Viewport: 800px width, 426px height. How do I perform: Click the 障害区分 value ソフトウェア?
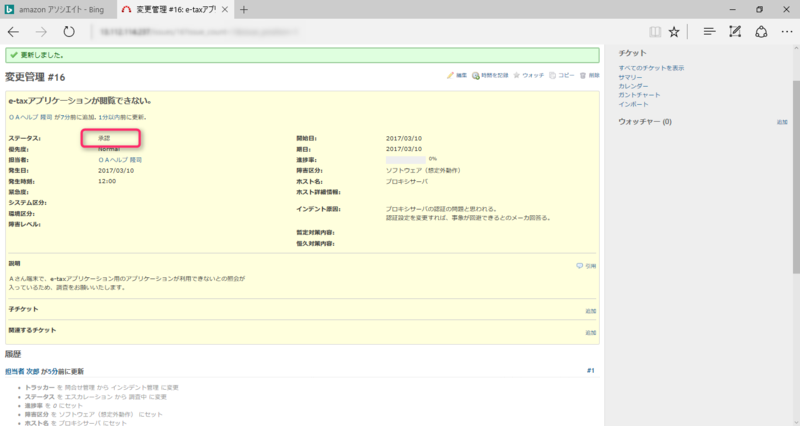(x=423, y=170)
